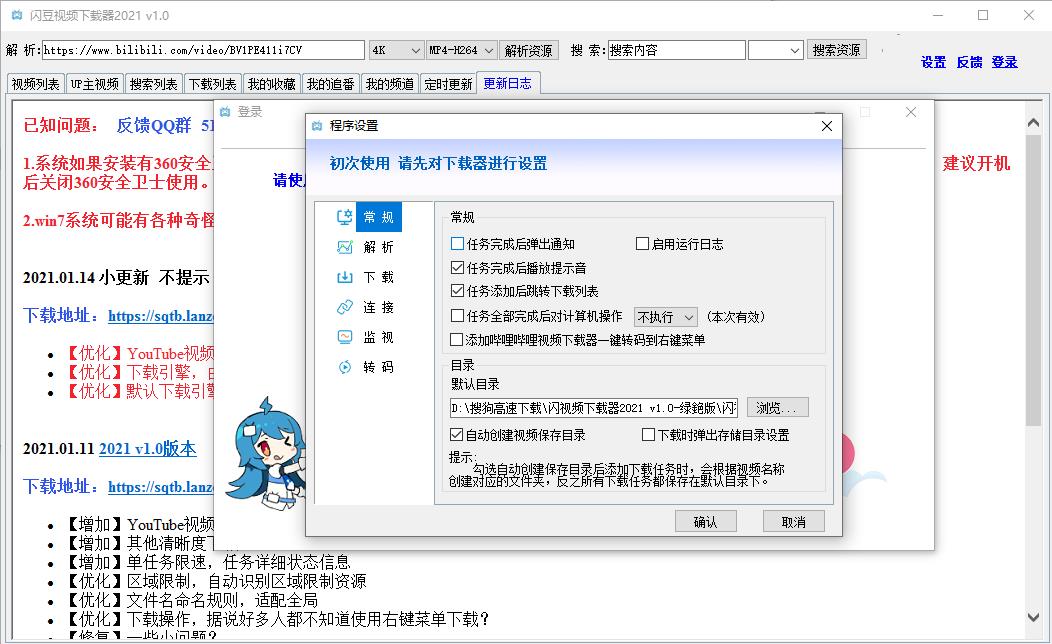
Task: Click 解析资源 button
Action: [x=529, y=50]
